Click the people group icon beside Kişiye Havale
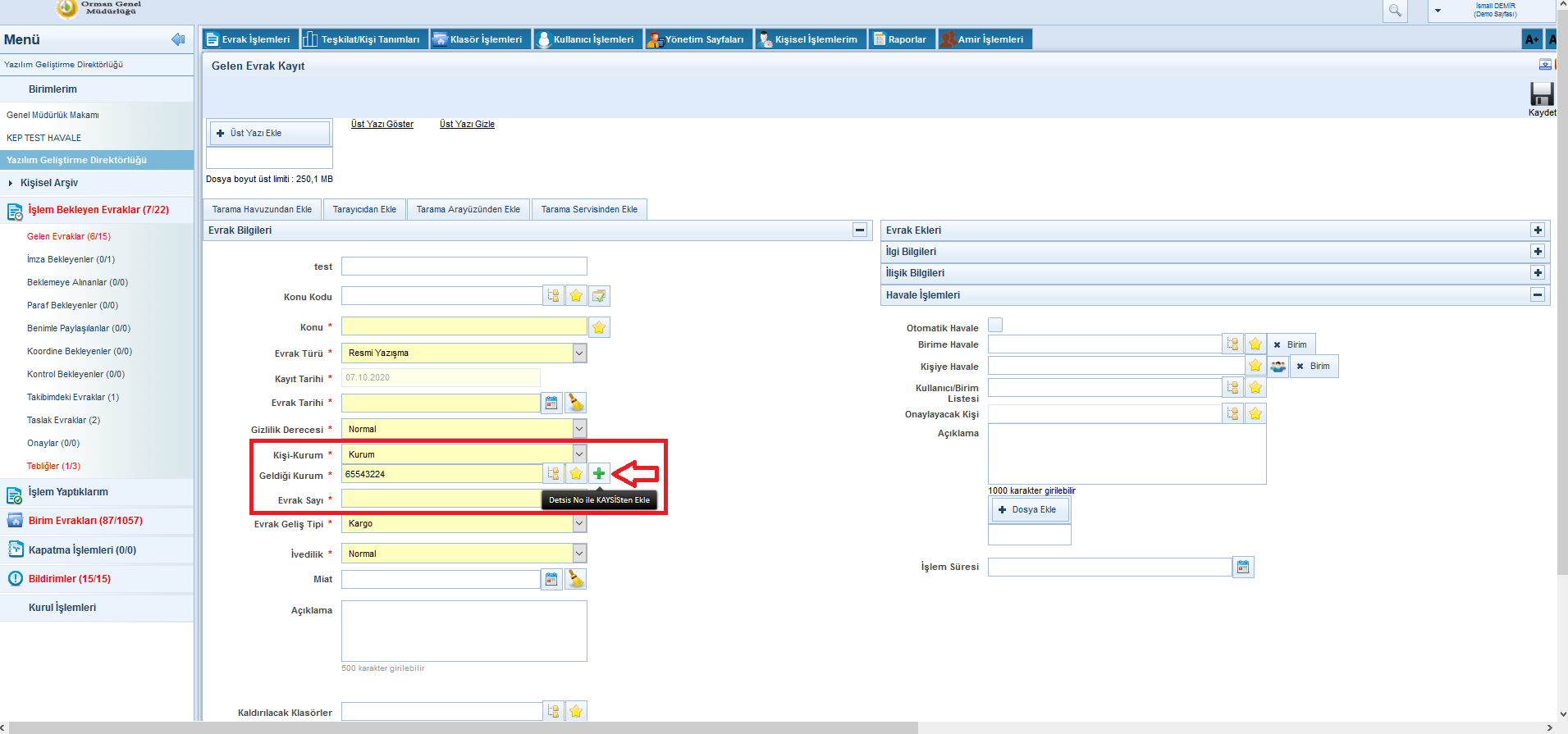 [1278, 366]
